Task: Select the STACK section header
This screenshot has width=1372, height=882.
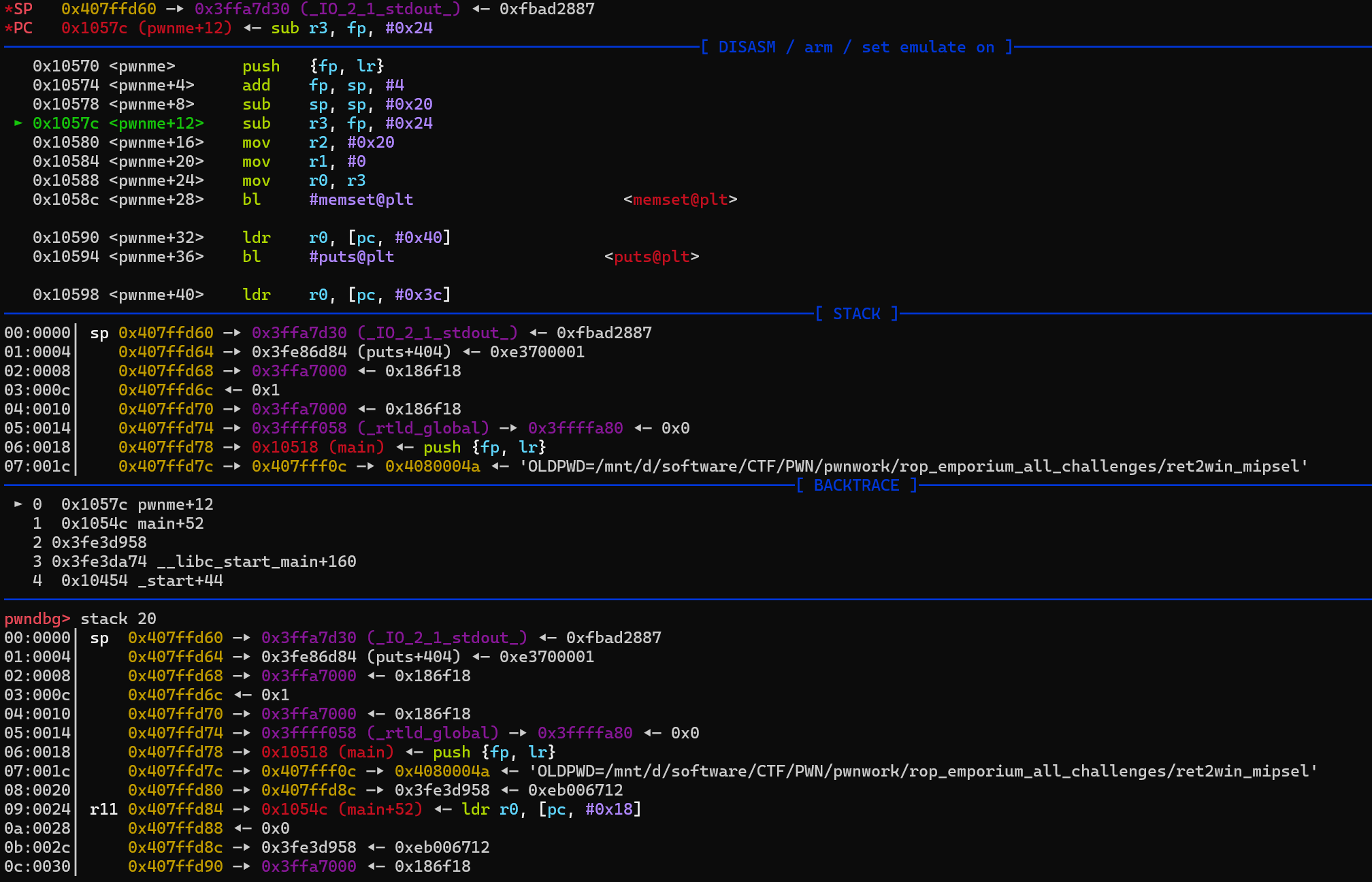Action: click(x=857, y=314)
